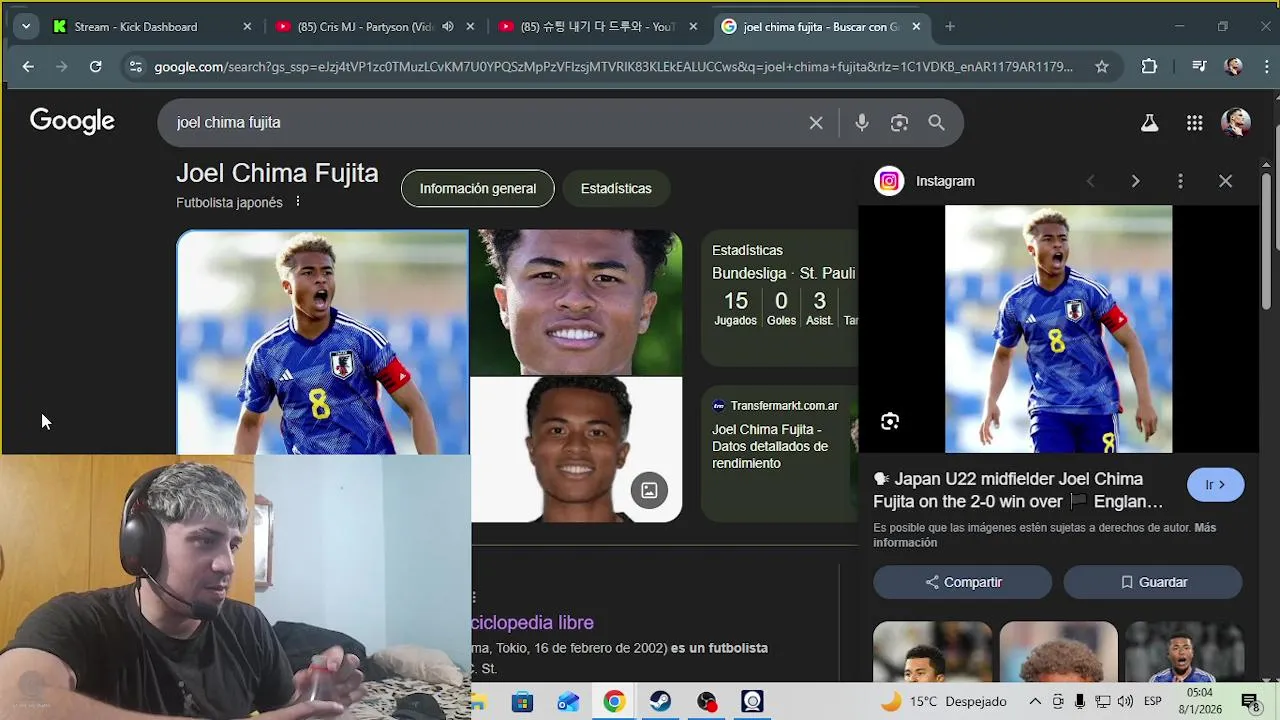Open the Google apps grid
The width and height of the screenshot is (1280, 720).
[x=1194, y=122]
